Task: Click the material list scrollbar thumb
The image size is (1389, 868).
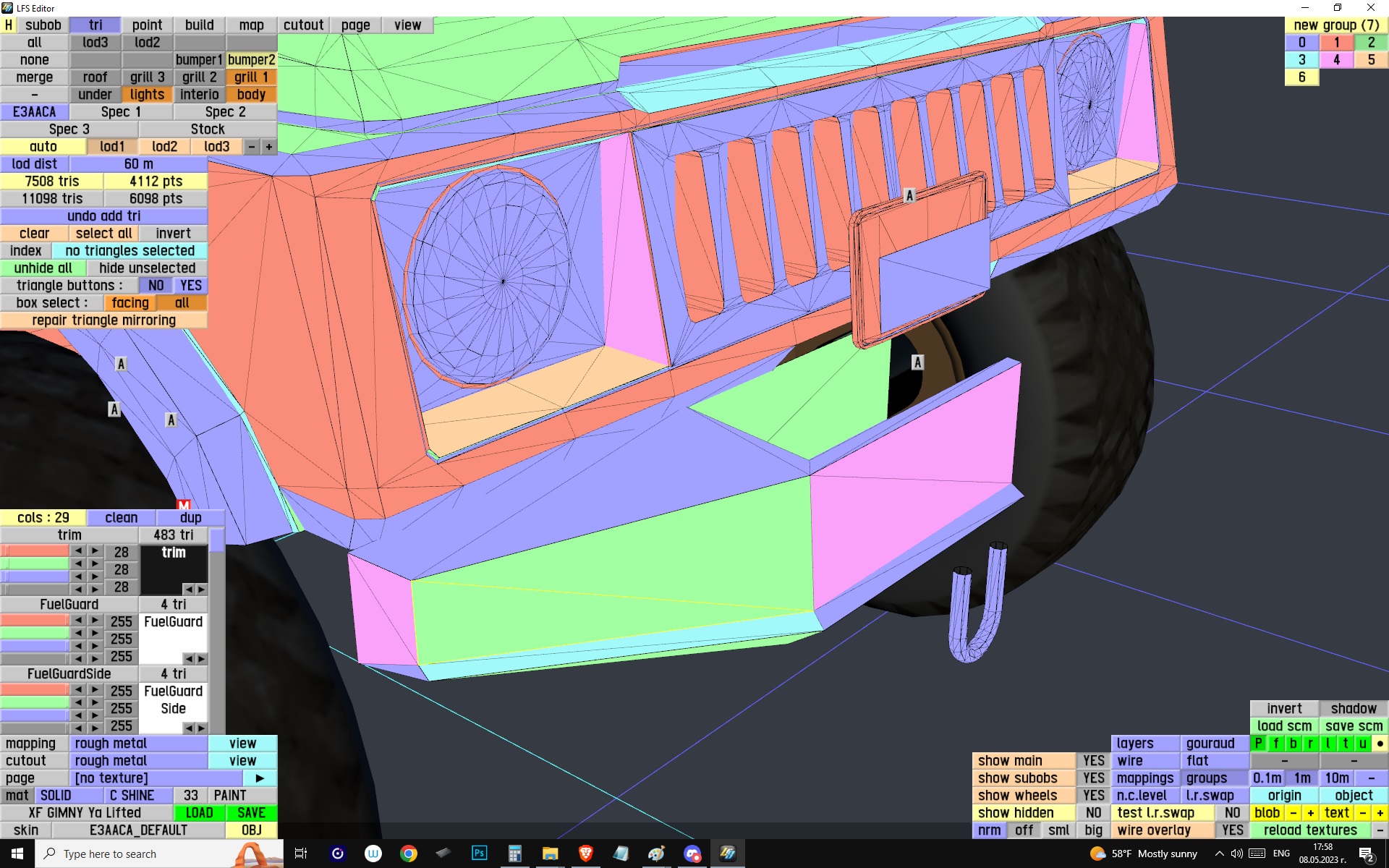Action: (217, 541)
